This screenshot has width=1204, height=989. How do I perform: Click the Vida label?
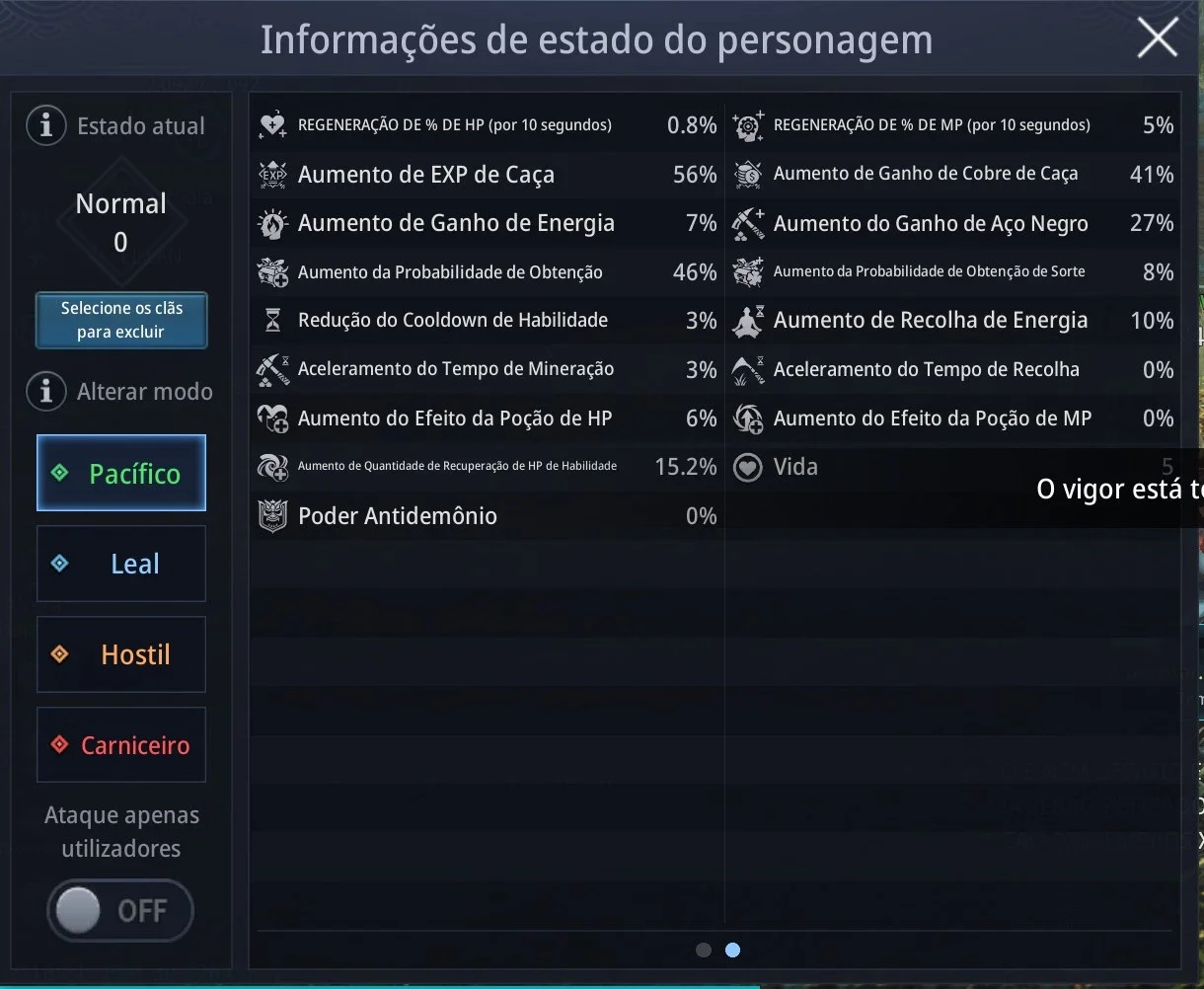point(795,467)
